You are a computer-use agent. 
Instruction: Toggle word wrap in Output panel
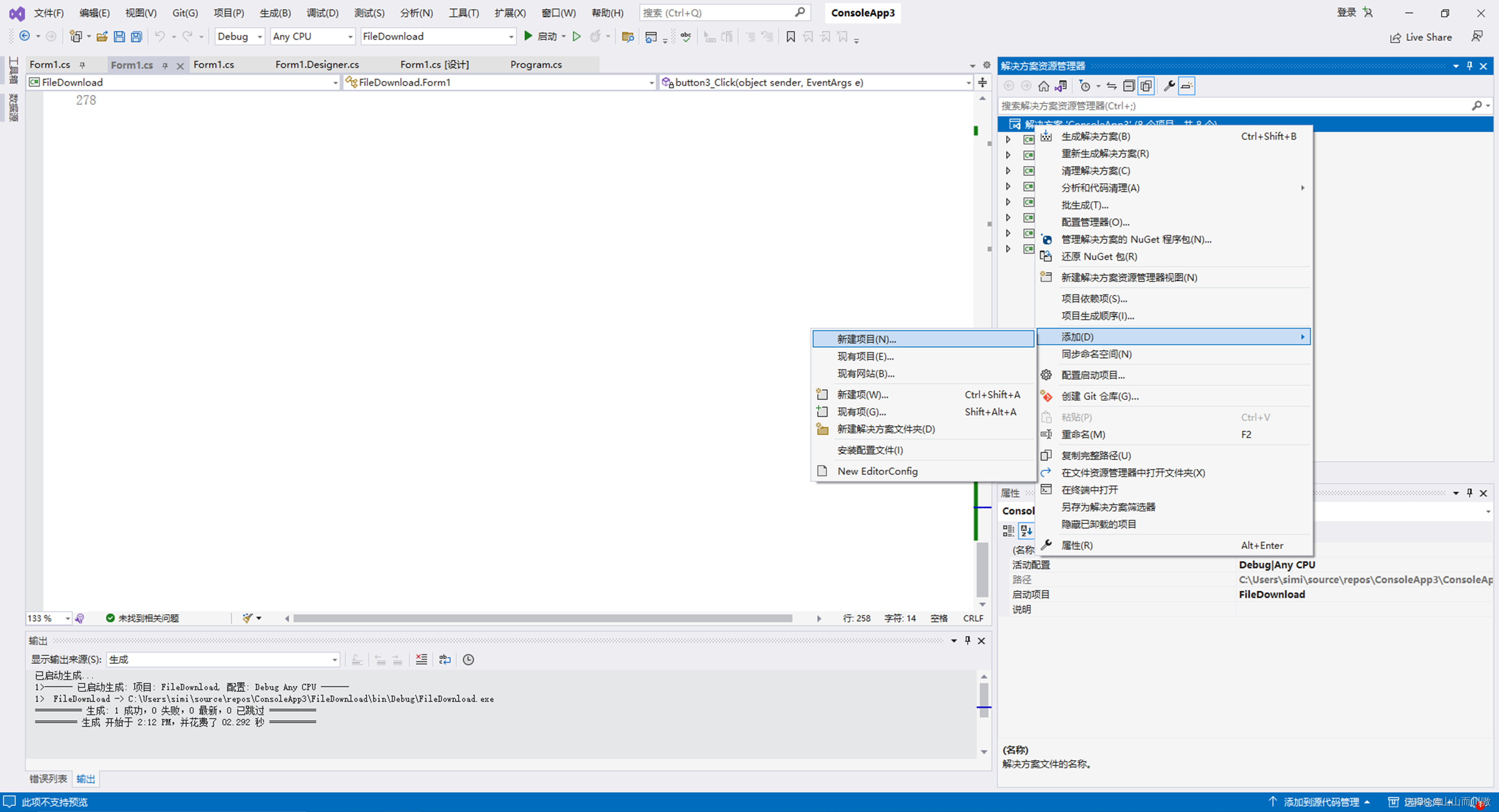(x=444, y=659)
